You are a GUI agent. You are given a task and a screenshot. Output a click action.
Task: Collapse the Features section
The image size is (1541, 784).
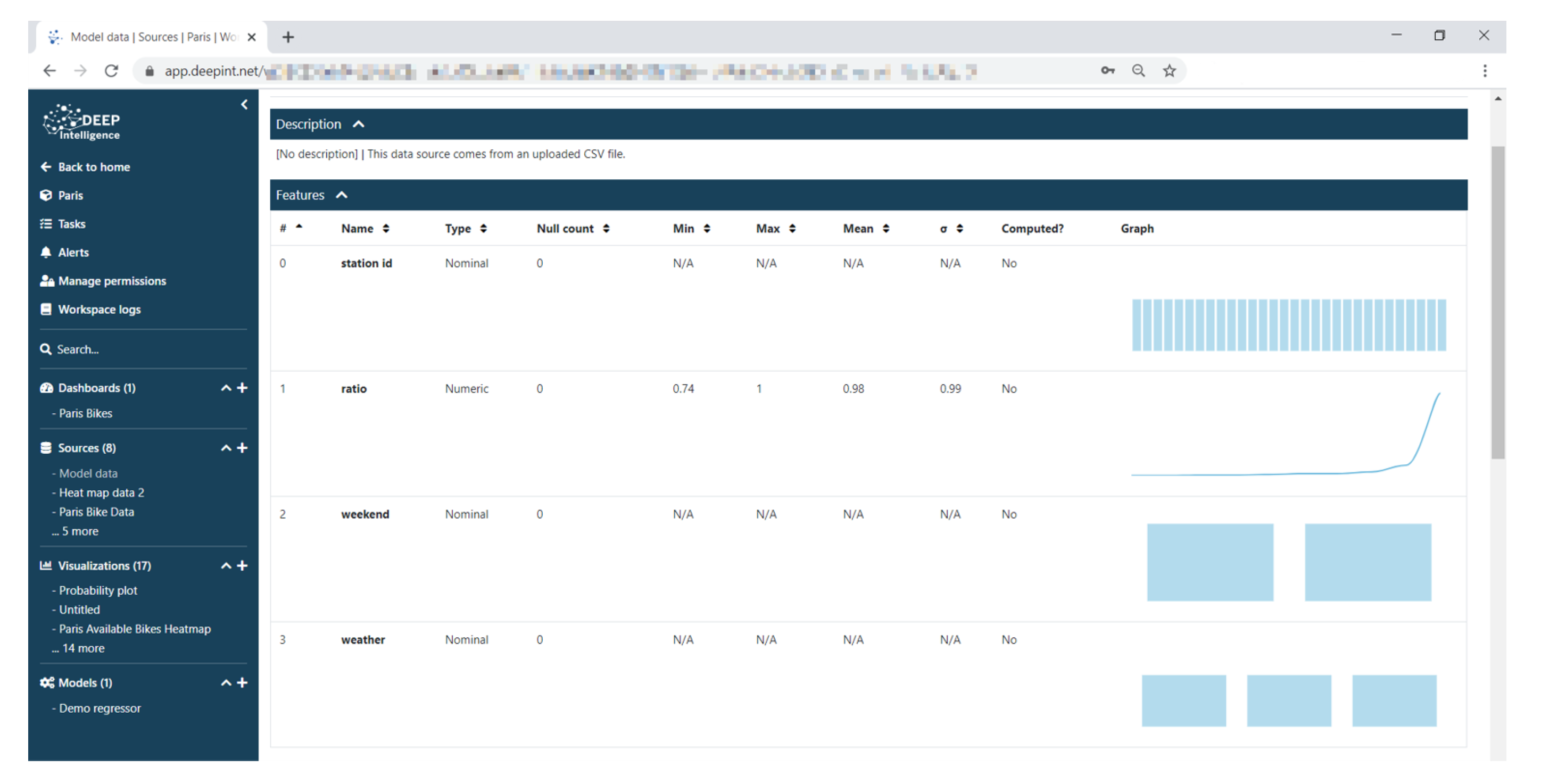[x=342, y=195]
